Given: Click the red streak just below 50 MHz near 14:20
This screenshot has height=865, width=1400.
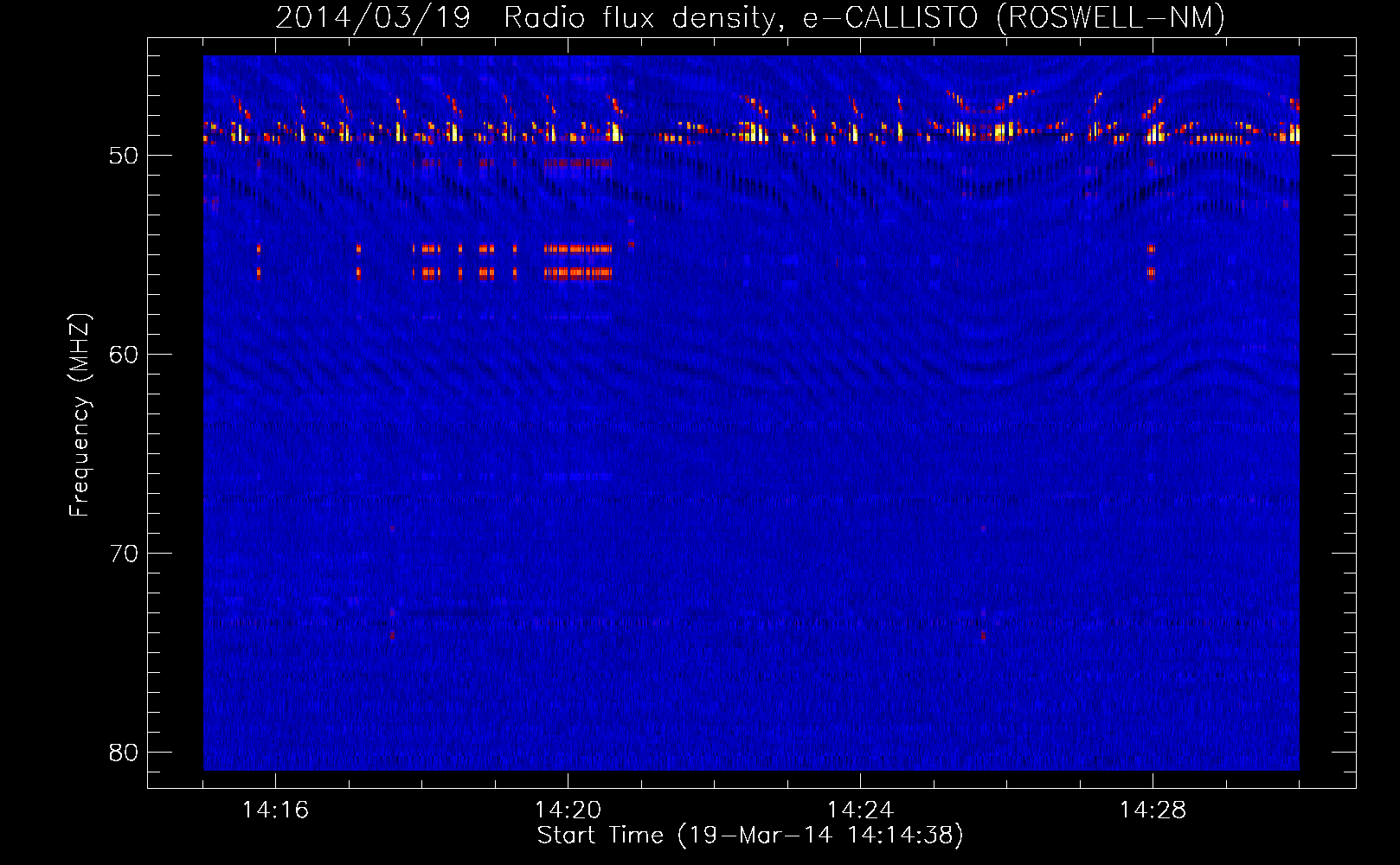Looking at the screenshot, I should click(578, 163).
